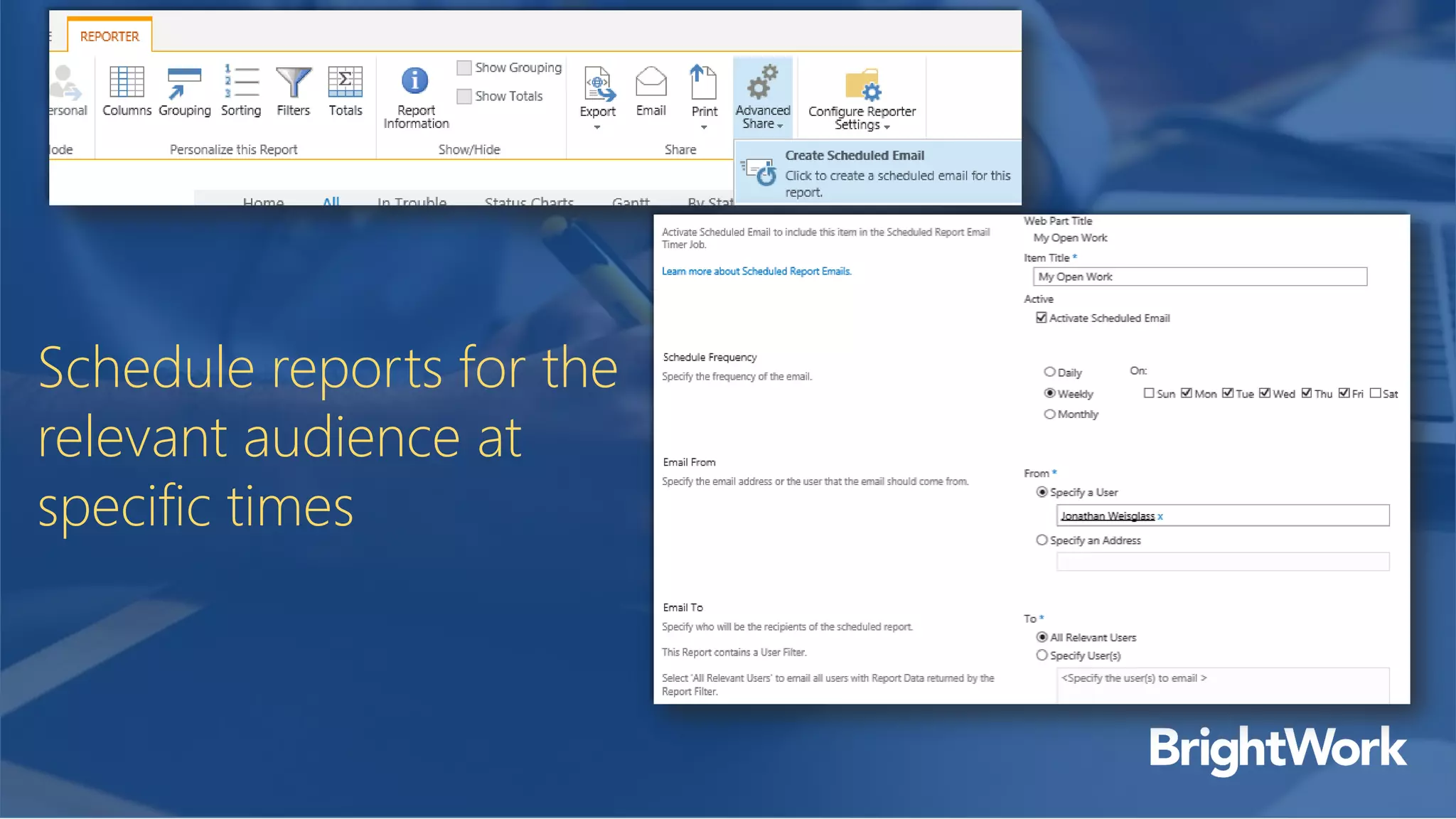Select the Weekly frequency option
The image size is (1456, 819).
[x=1049, y=393]
